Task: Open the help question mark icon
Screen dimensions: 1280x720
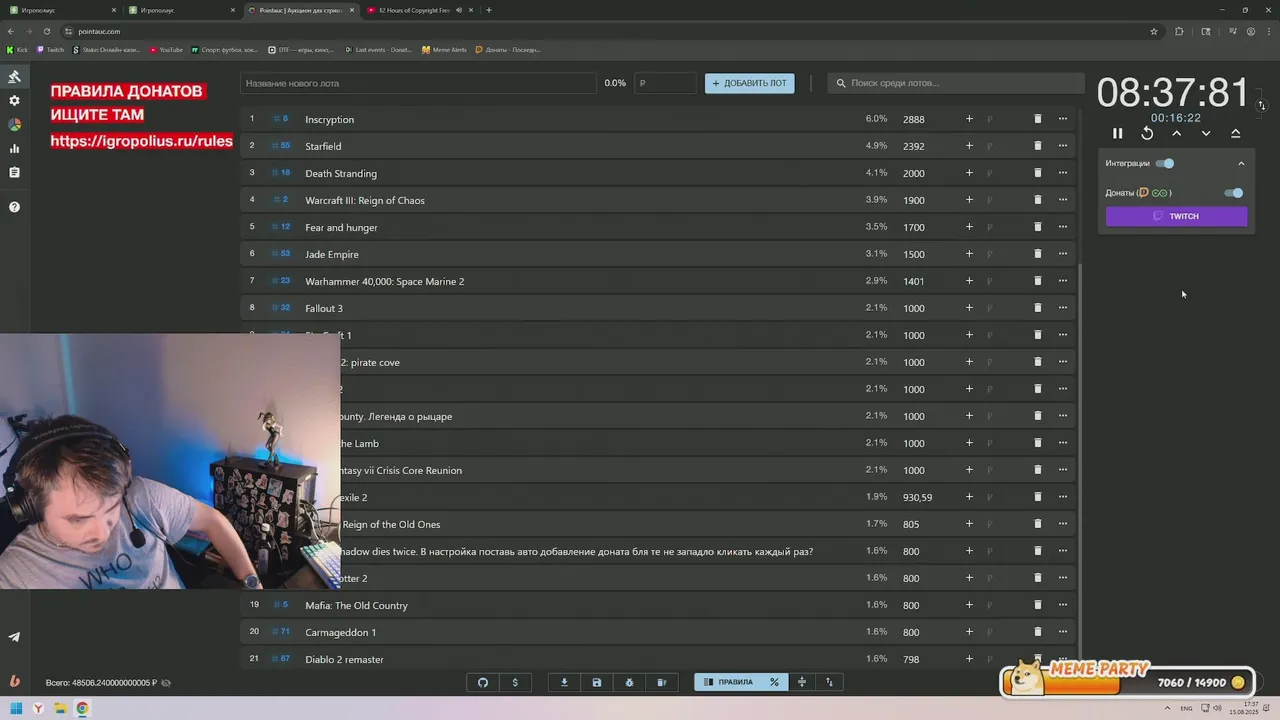Action: click(x=14, y=207)
